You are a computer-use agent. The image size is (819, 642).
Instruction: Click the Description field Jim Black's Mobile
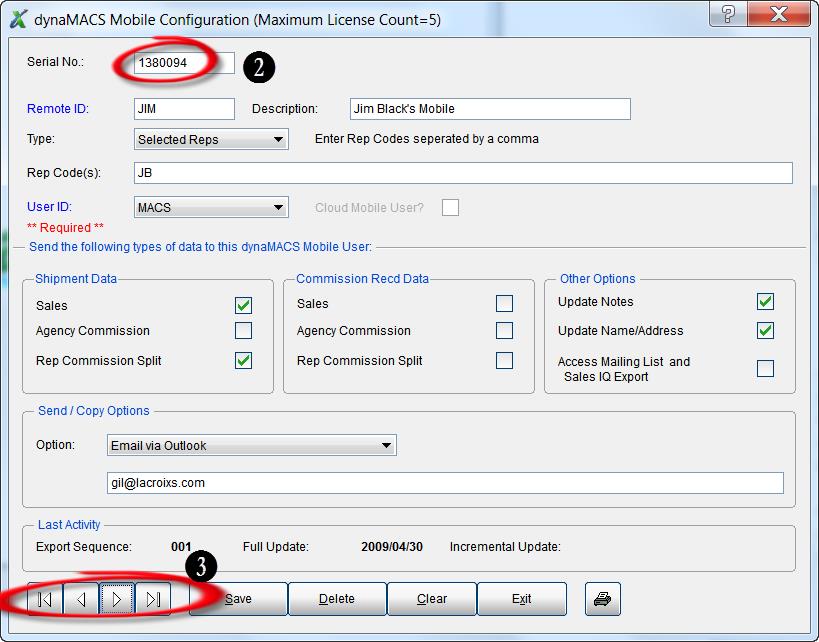(x=490, y=109)
